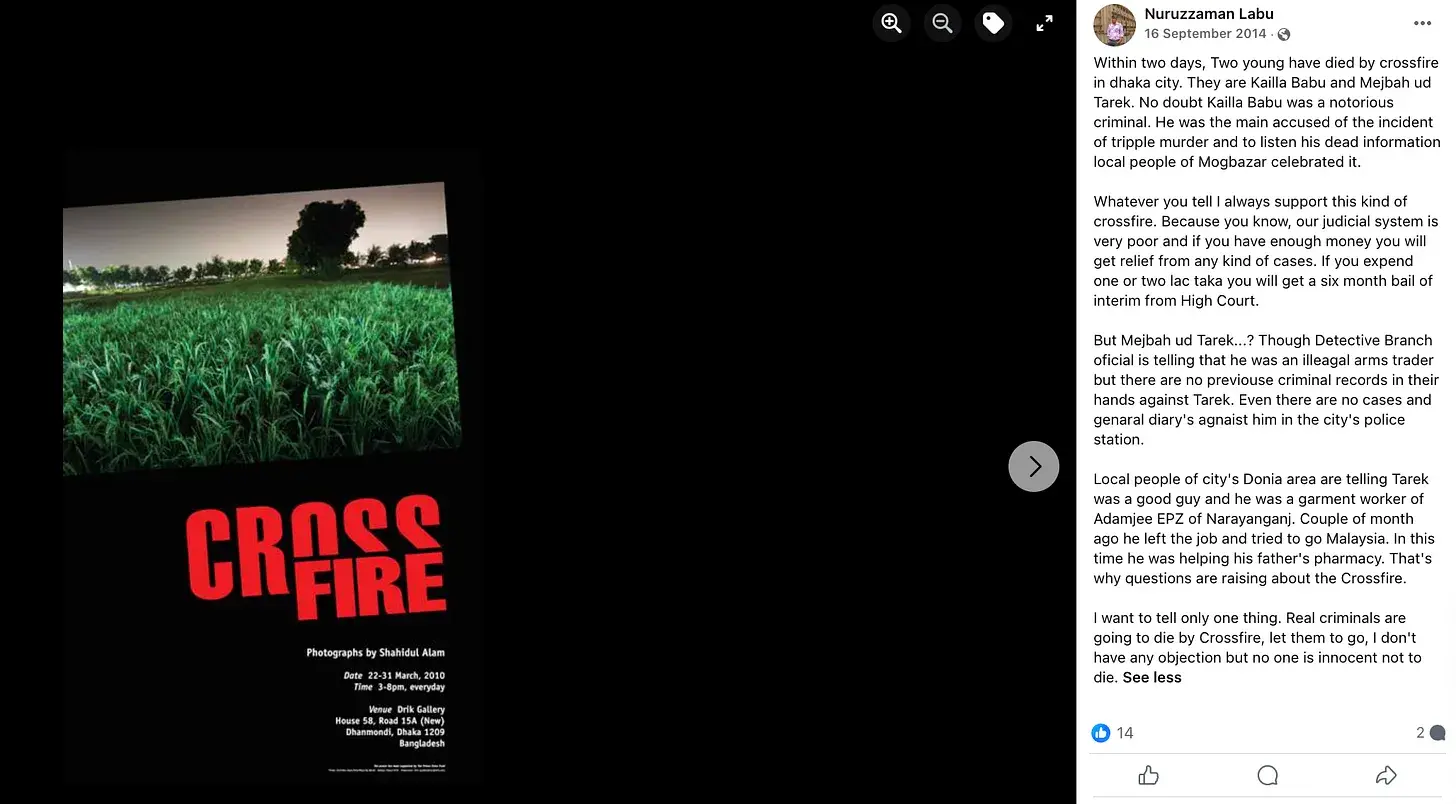1456x804 pixels.
Task: Open the tag photo tool
Action: (993, 23)
